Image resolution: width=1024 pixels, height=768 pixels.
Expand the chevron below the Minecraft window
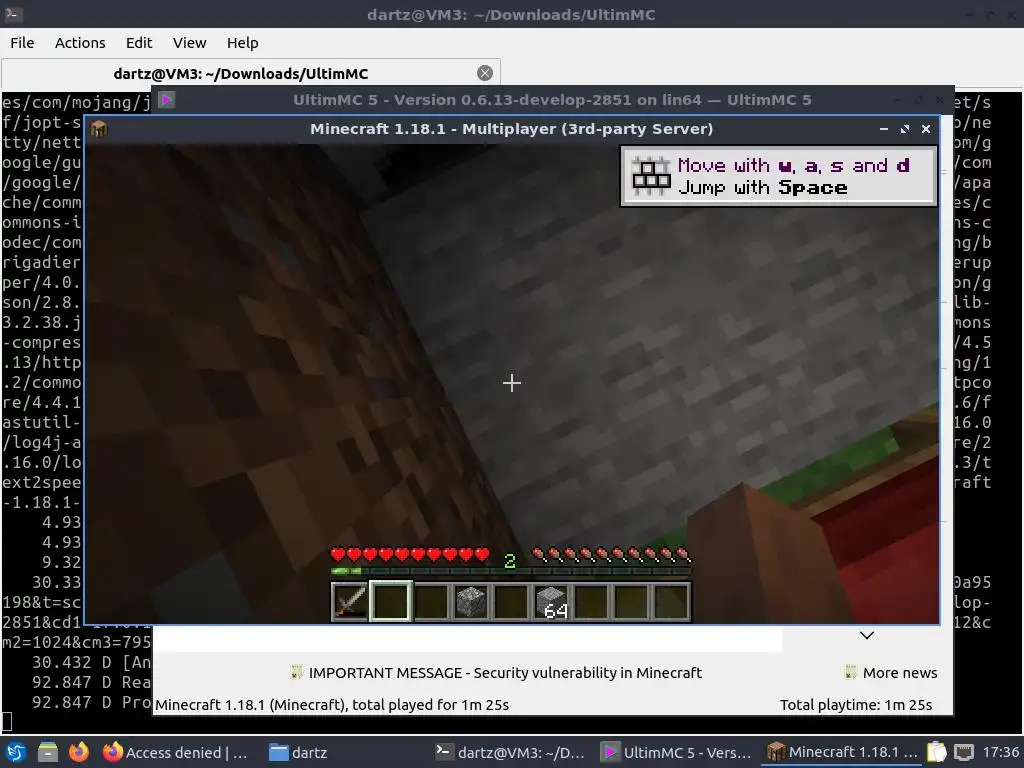click(x=867, y=635)
